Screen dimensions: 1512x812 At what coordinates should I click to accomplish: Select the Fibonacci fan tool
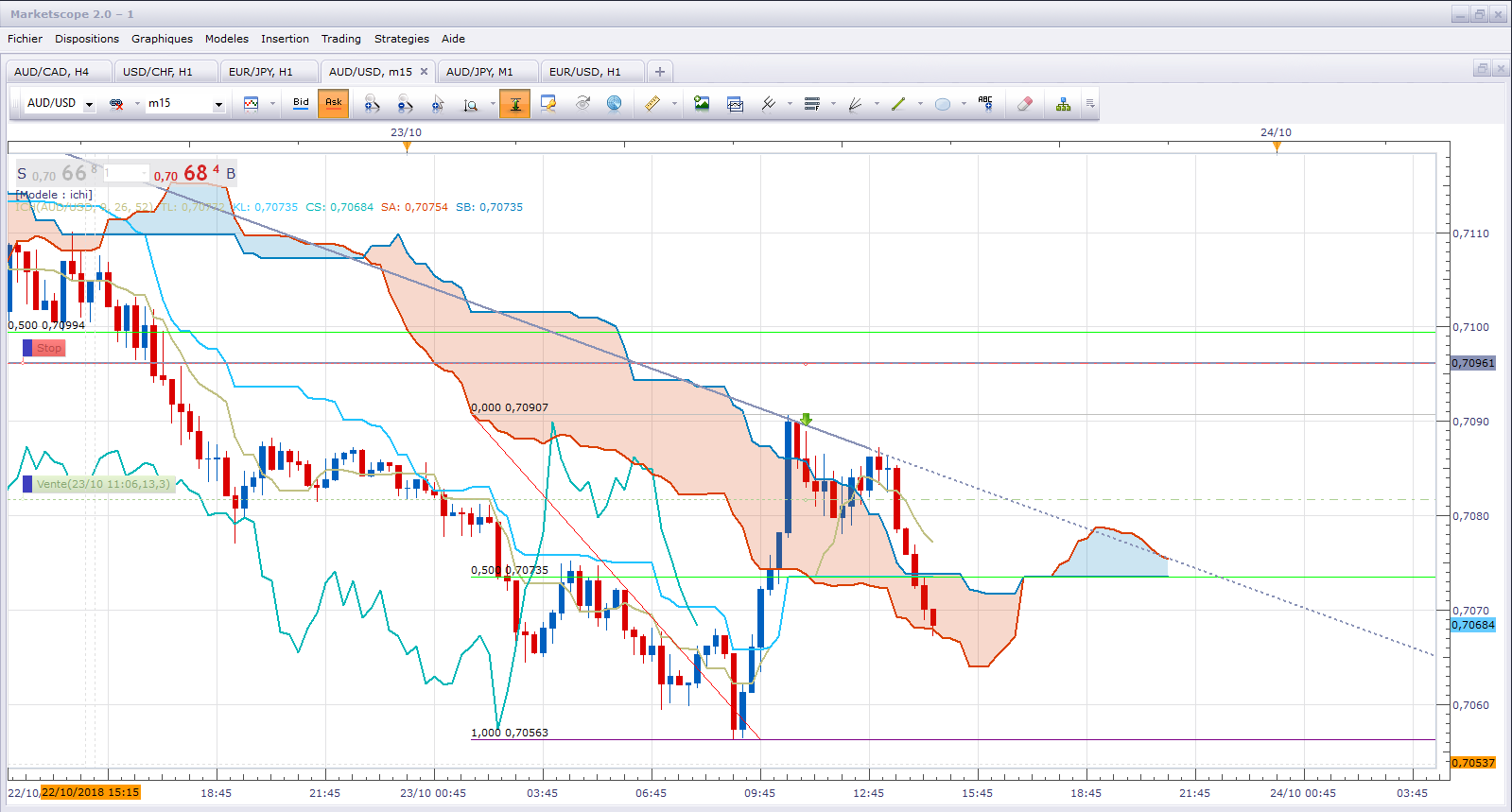coord(855,104)
